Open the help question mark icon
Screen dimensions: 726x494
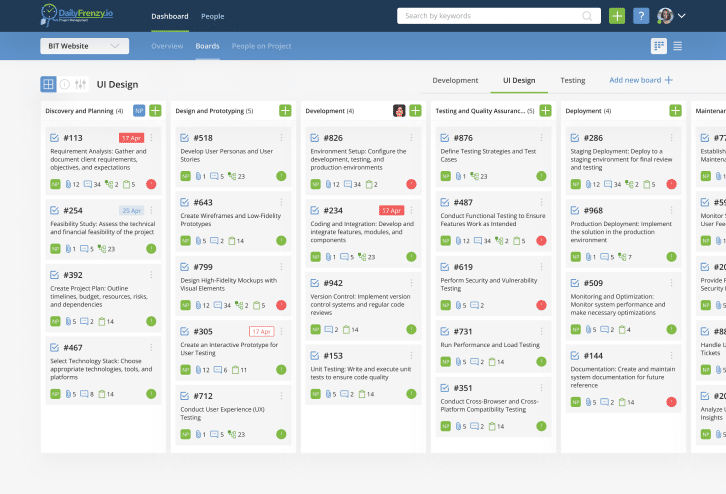(x=641, y=16)
